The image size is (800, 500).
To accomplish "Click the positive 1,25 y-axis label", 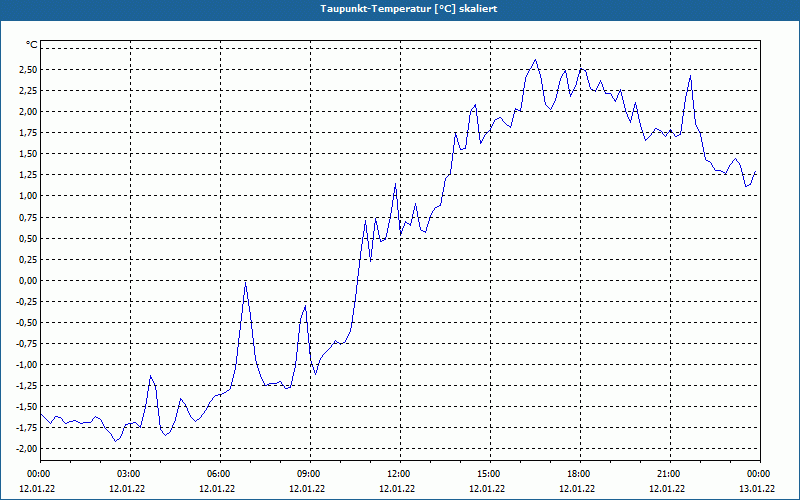I will (28, 175).
